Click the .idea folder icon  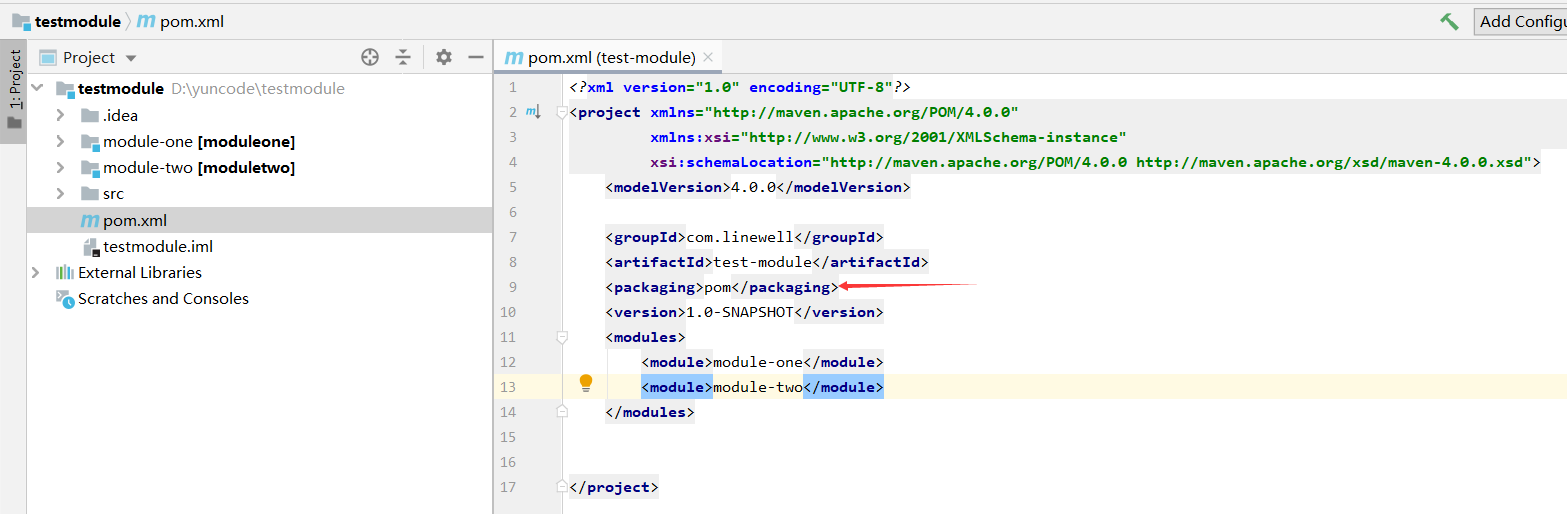coord(89,115)
